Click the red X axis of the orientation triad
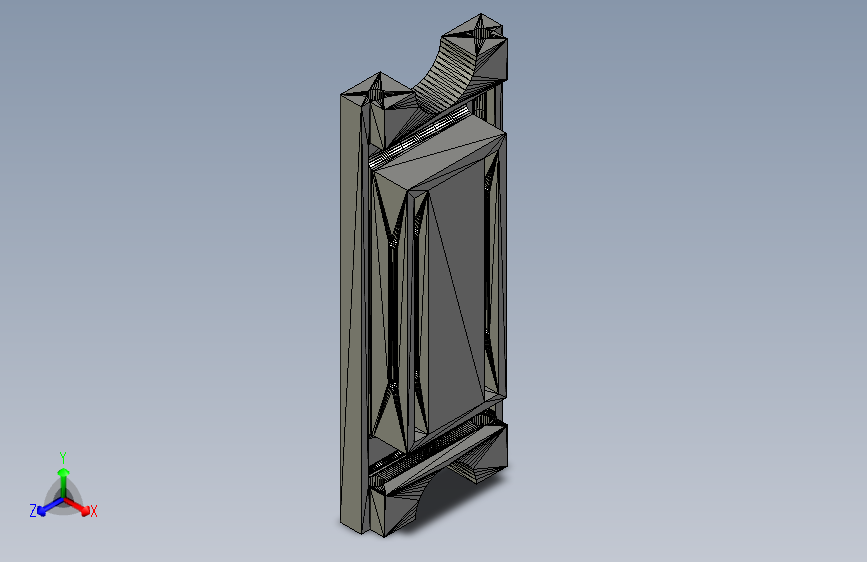This screenshot has width=867, height=562. click(77, 506)
